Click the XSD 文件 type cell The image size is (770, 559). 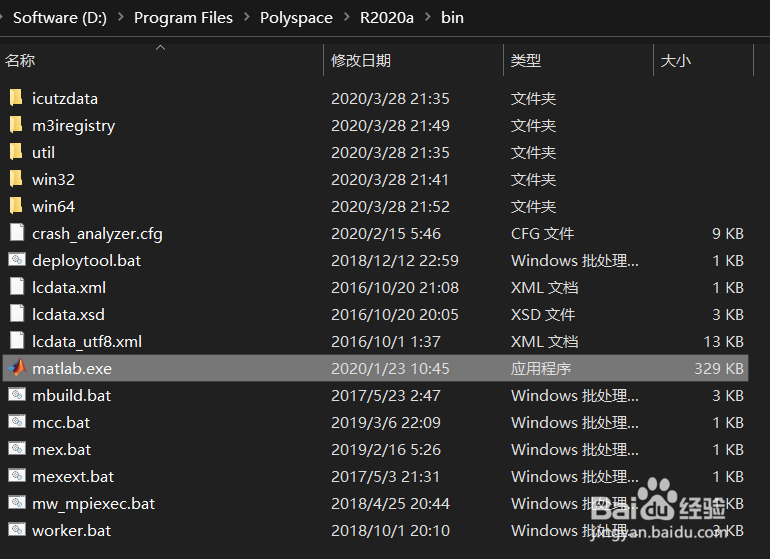[543, 314]
